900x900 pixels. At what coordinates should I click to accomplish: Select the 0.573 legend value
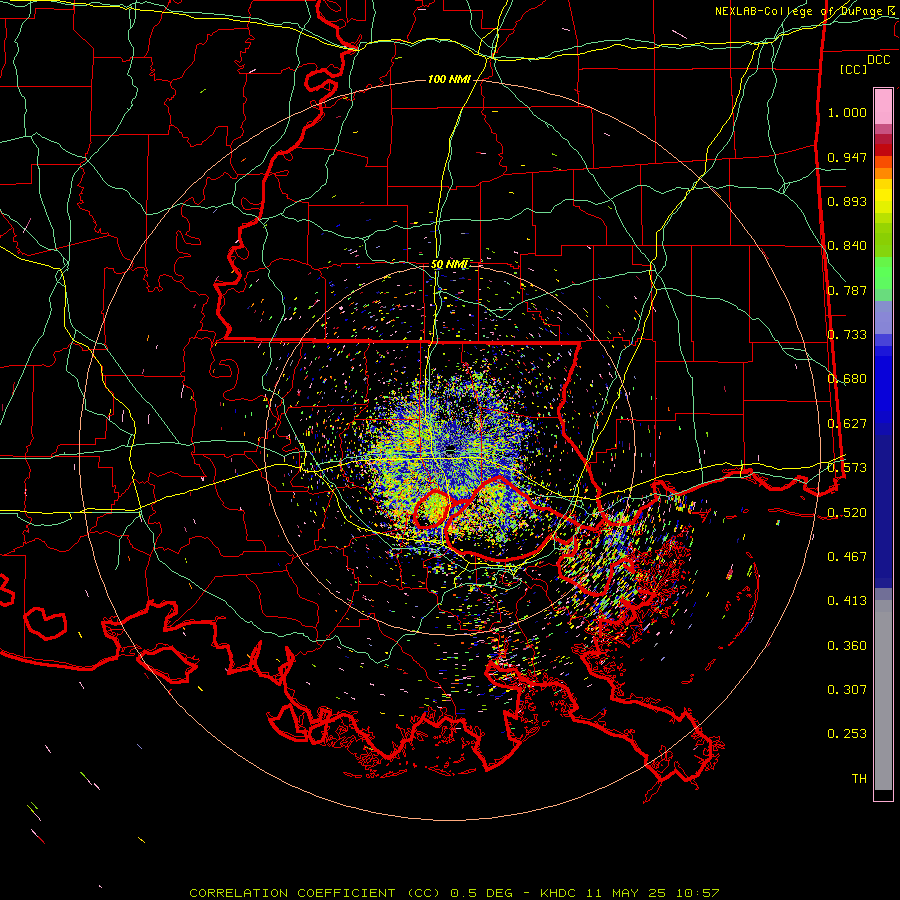tap(847, 468)
